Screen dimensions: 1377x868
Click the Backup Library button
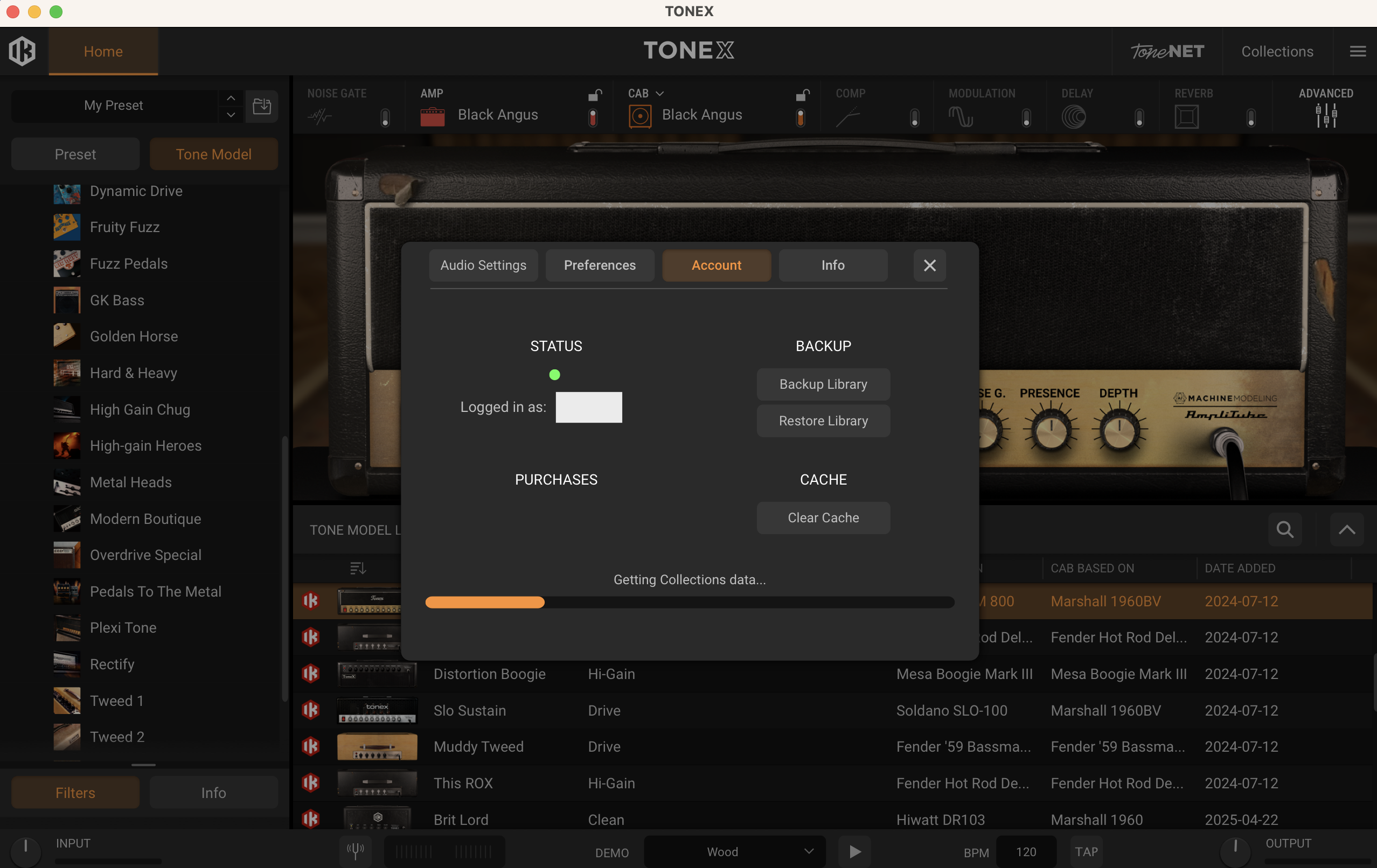(823, 384)
